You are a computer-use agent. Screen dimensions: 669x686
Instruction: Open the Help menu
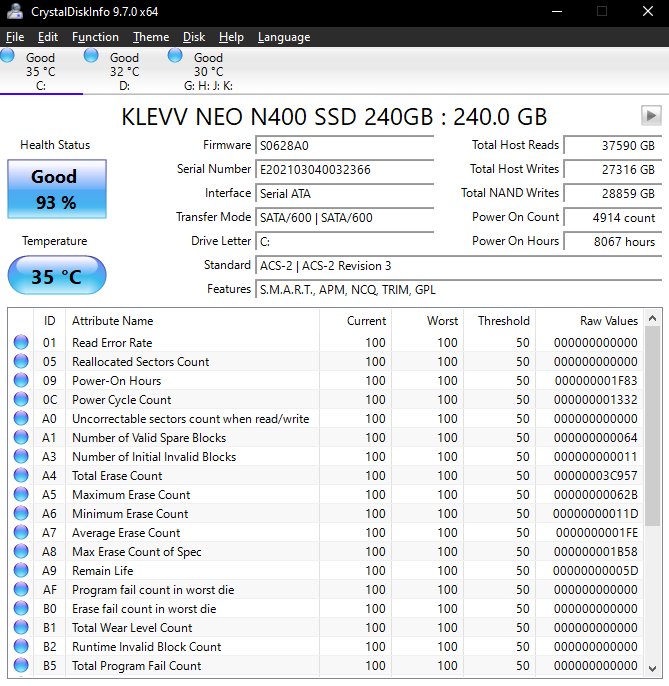pyautogui.click(x=231, y=37)
